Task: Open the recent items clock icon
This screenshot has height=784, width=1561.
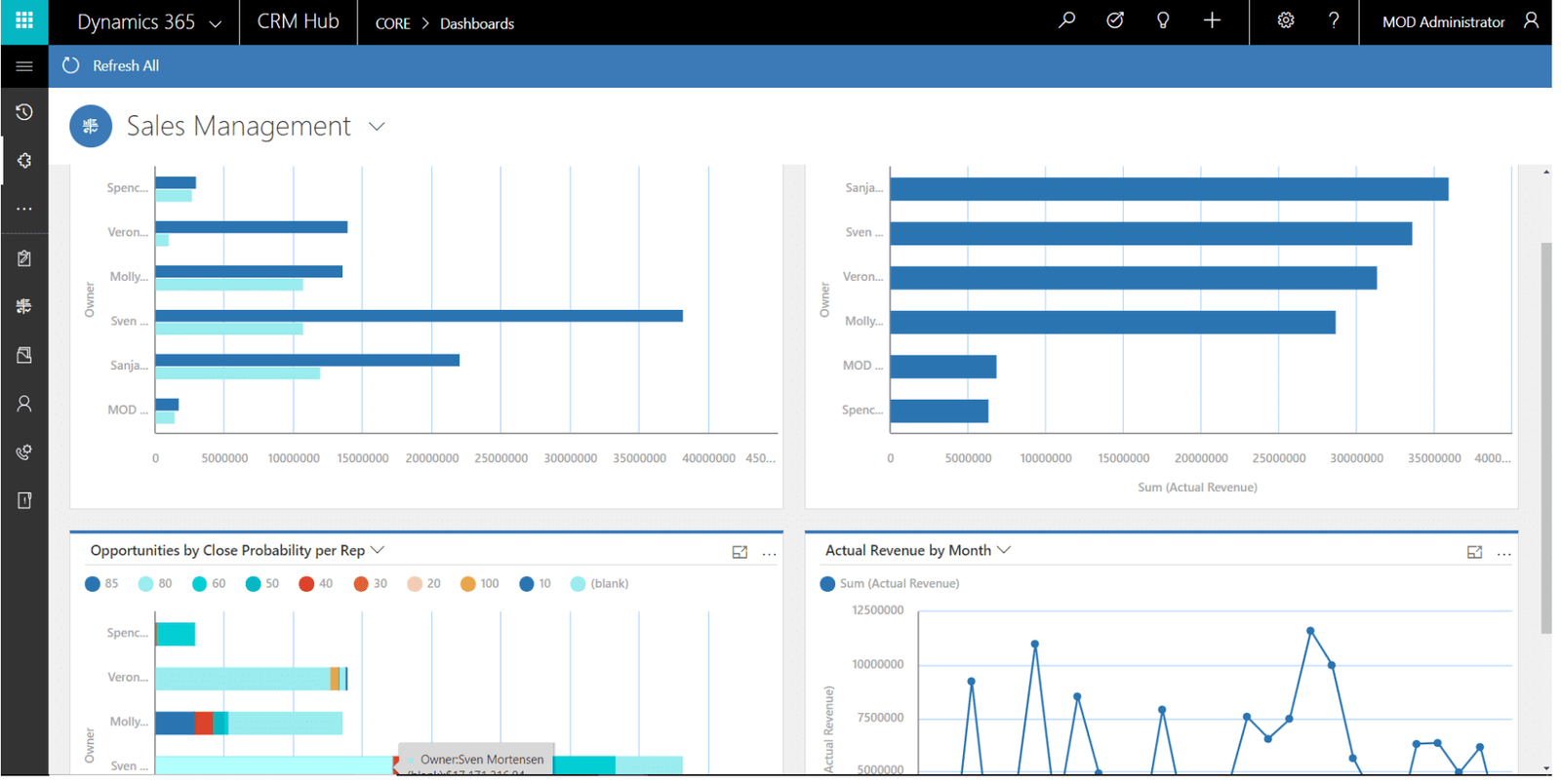Action: point(24,112)
